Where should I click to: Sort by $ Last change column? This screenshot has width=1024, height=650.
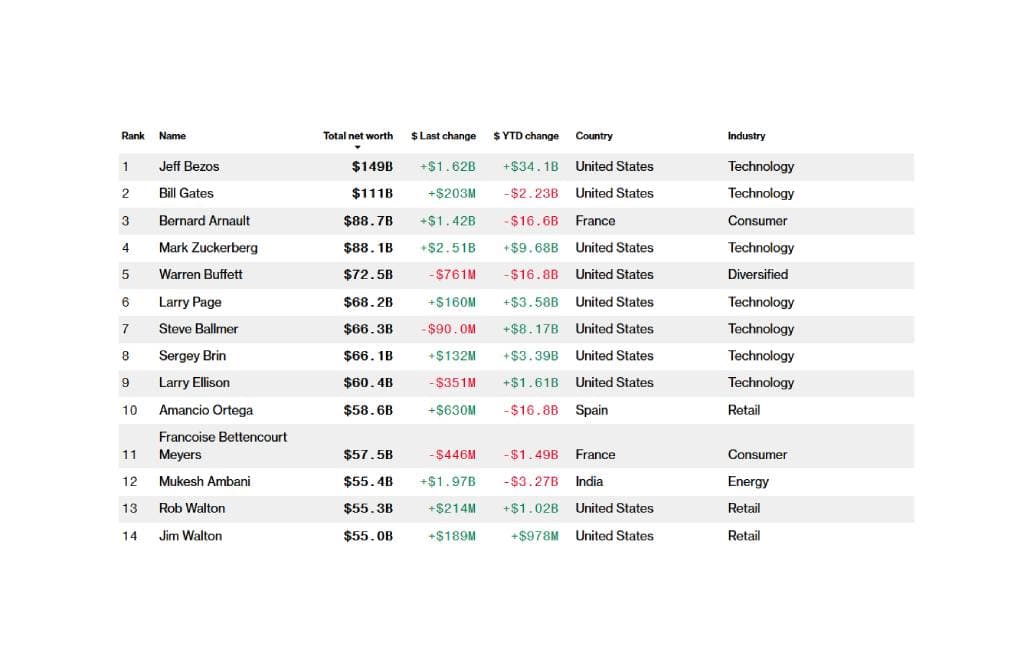[x=443, y=136]
